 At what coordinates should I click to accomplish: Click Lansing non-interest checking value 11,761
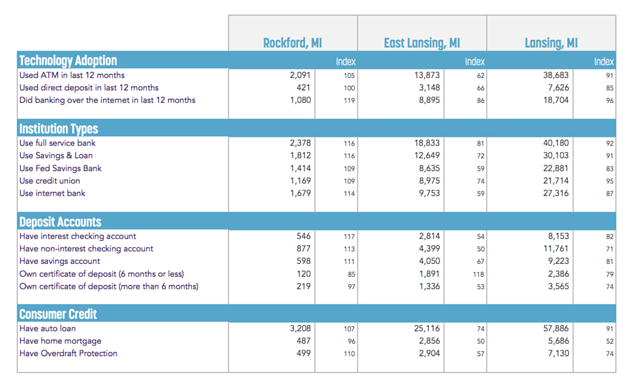[x=556, y=249]
